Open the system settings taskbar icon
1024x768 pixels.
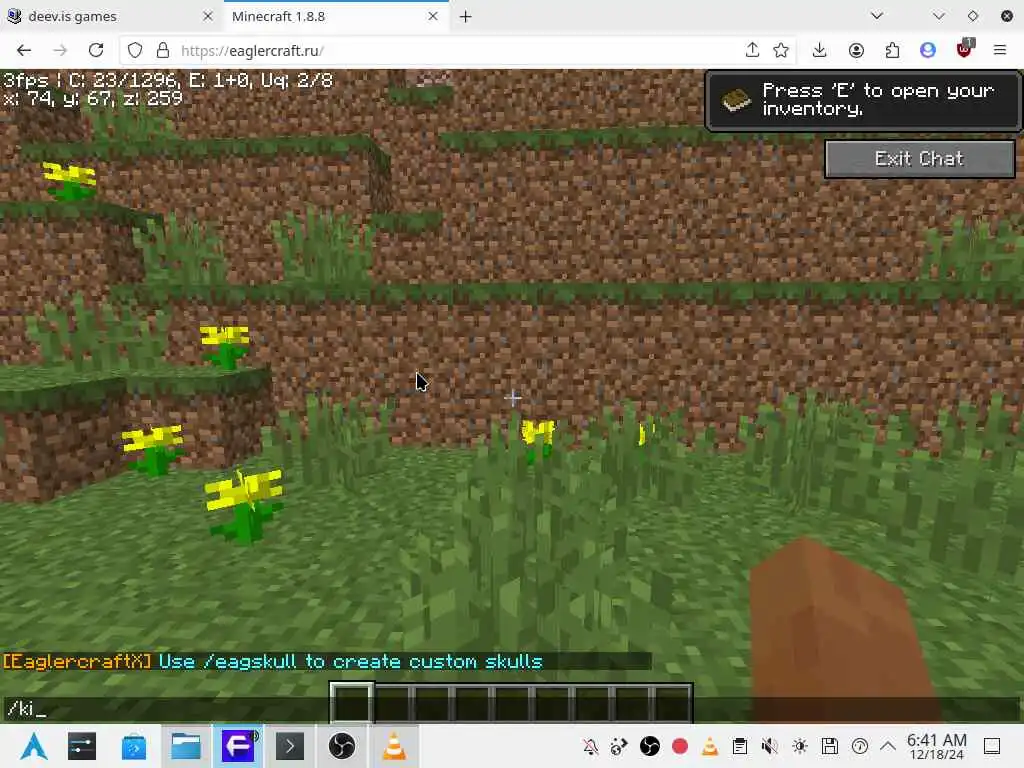coord(82,746)
